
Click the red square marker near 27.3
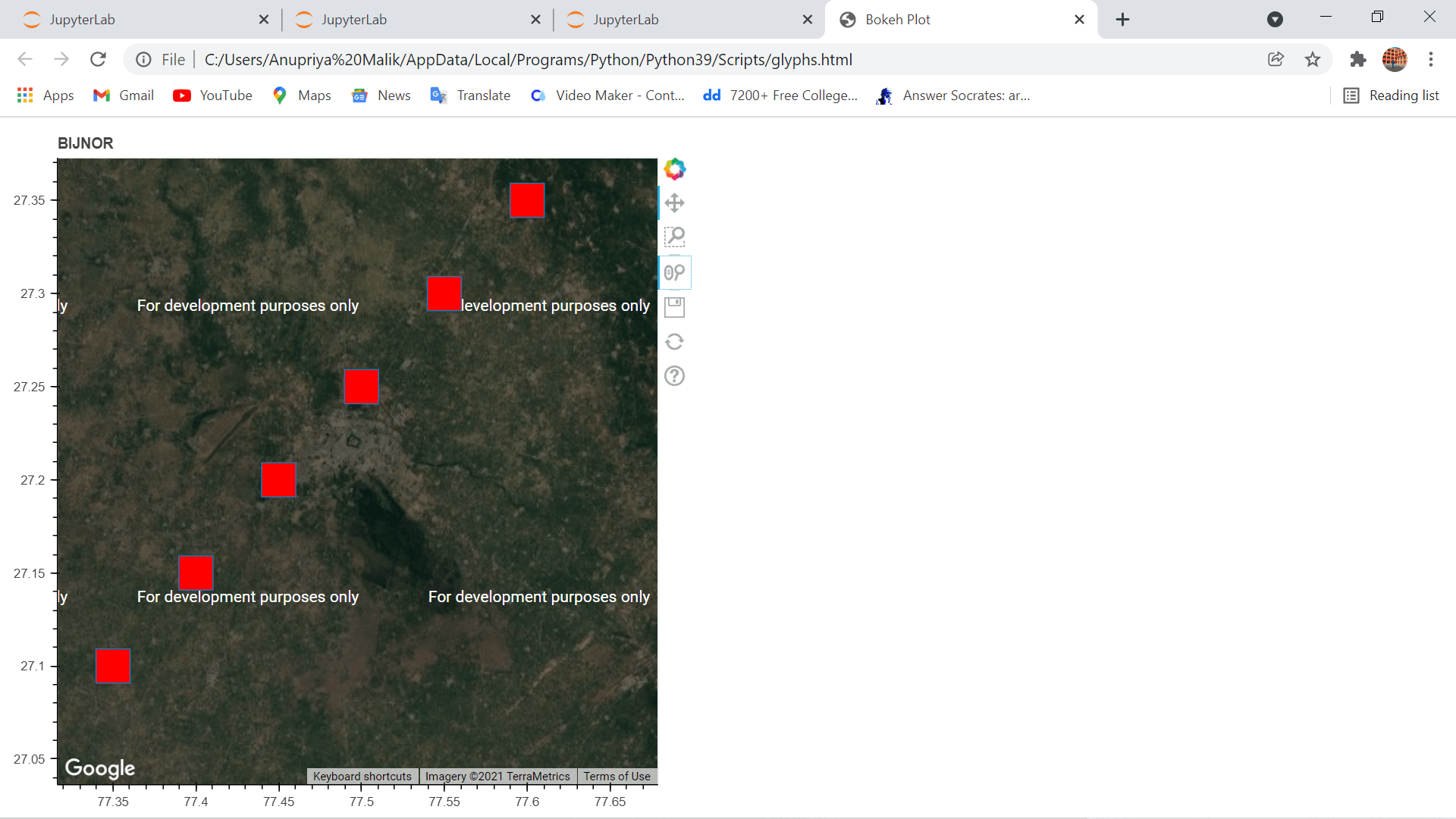pyautogui.click(x=444, y=293)
